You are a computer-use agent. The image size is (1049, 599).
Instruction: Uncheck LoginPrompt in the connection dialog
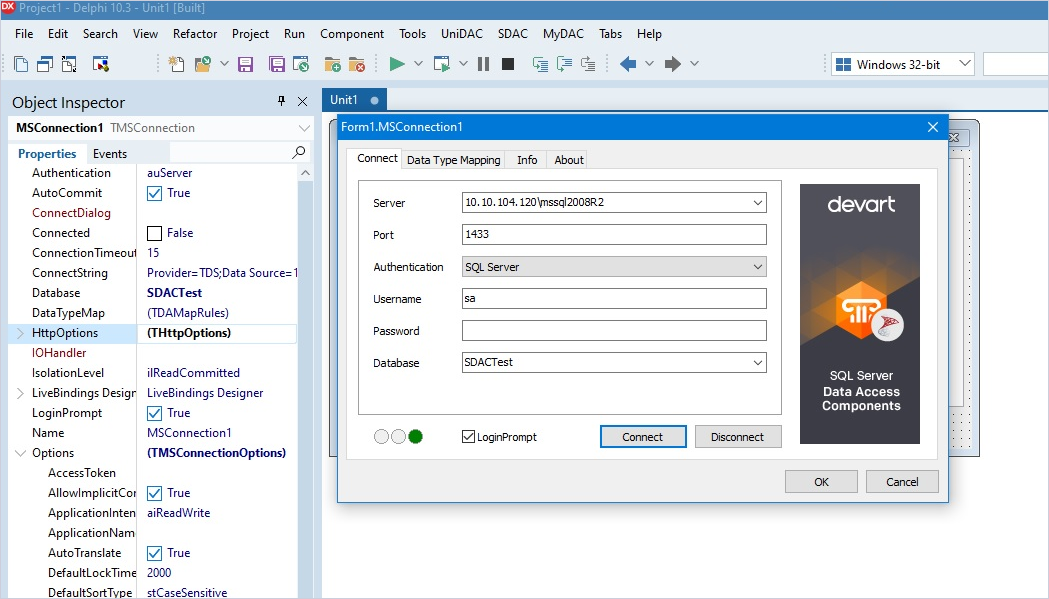(x=468, y=437)
